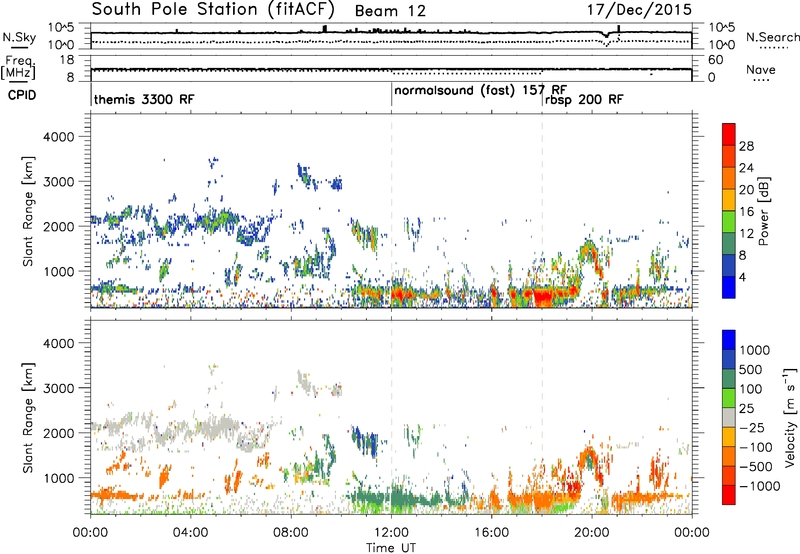
Task: Click the '3000' tick on velocity panel axis
Action: pyautogui.click(x=58, y=388)
